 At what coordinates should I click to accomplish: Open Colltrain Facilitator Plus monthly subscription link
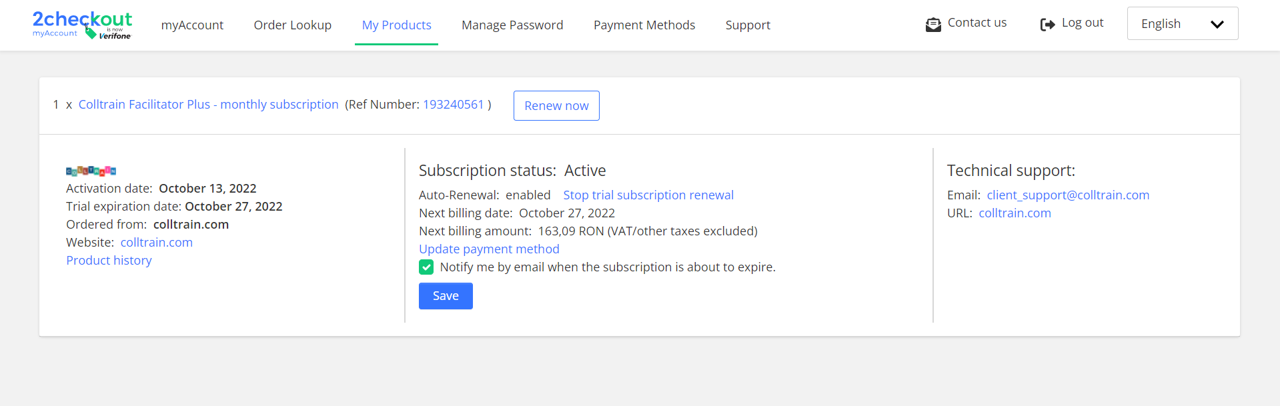click(x=209, y=104)
